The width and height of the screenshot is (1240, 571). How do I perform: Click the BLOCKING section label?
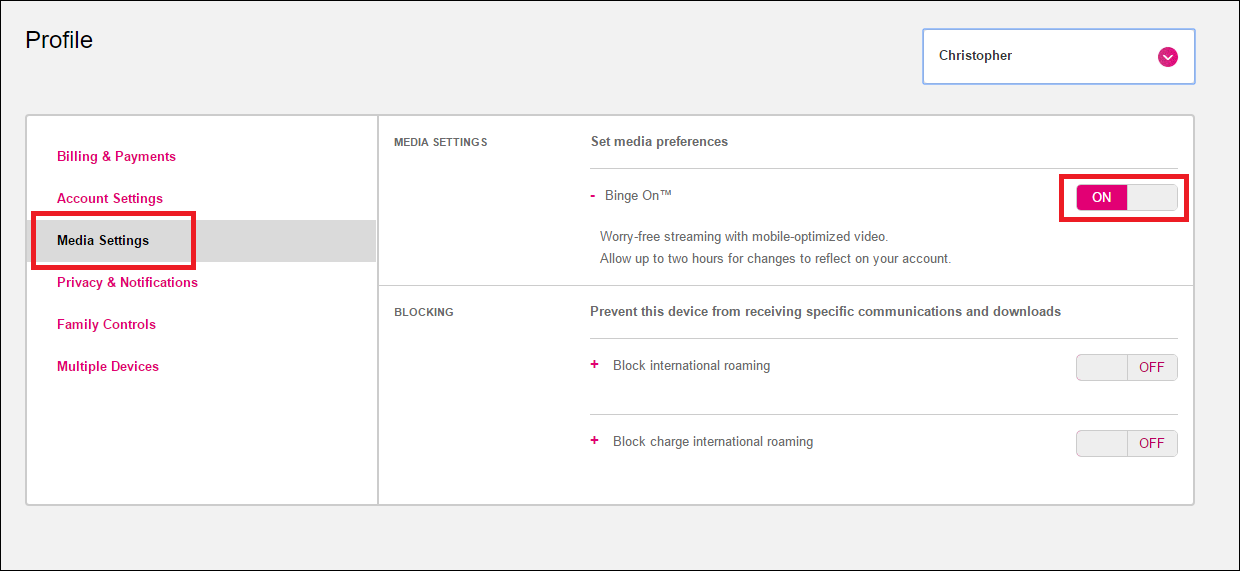click(424, 312)
